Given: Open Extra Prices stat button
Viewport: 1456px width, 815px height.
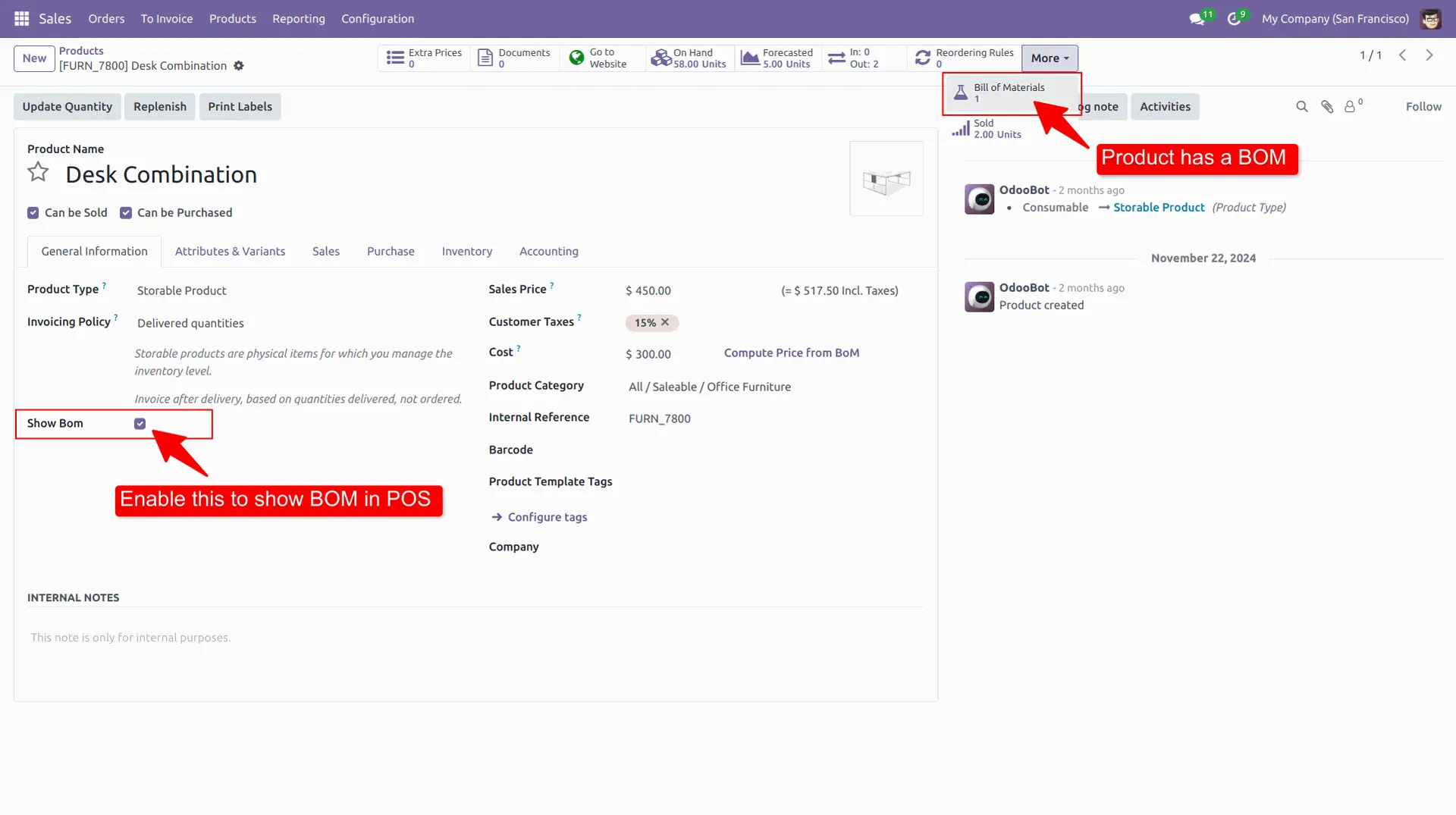Looking at the screenshot, I should tap(424, 58).
